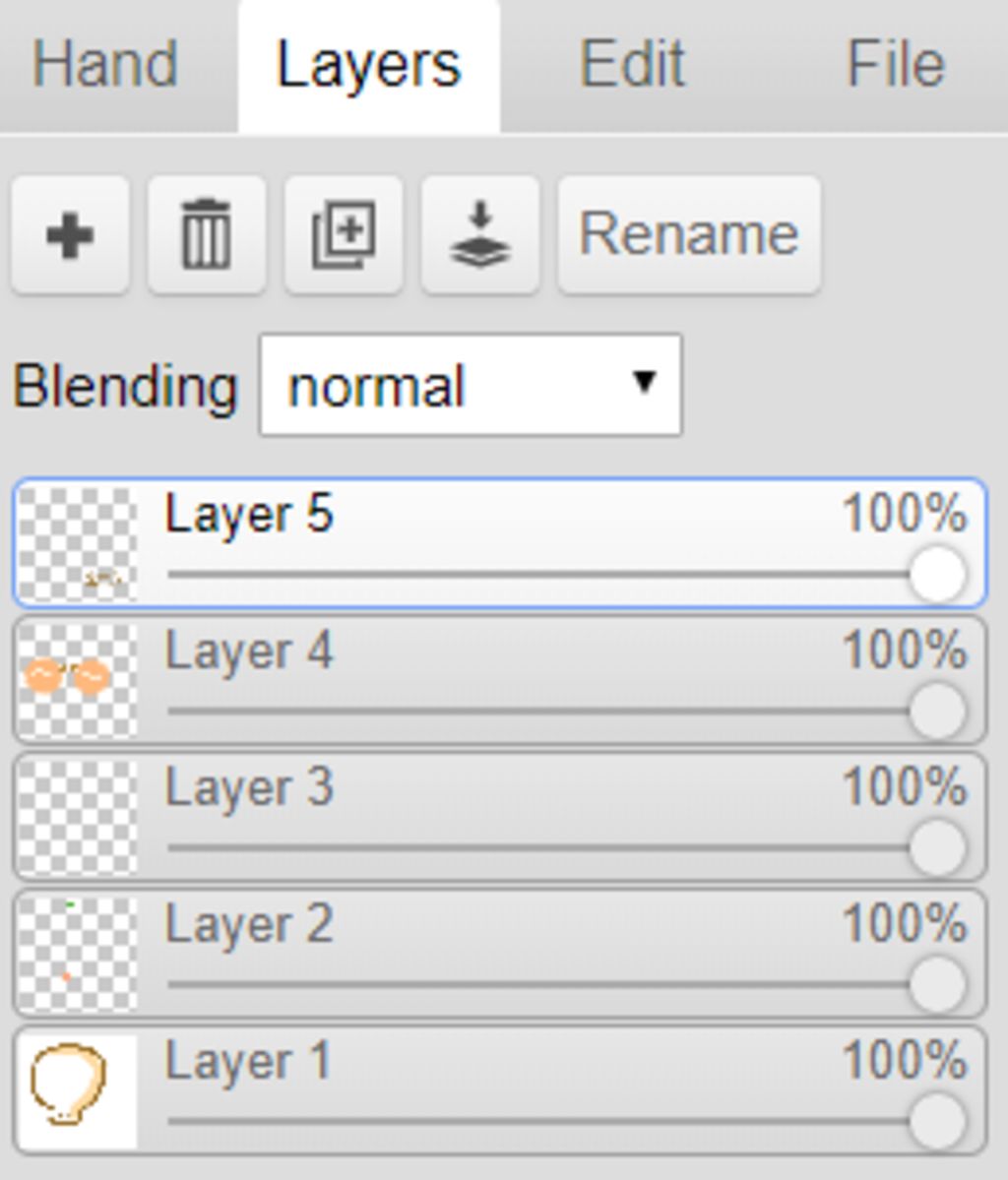Click the Layer 1 thumbnail with head outline

(x=78, y=1090)
